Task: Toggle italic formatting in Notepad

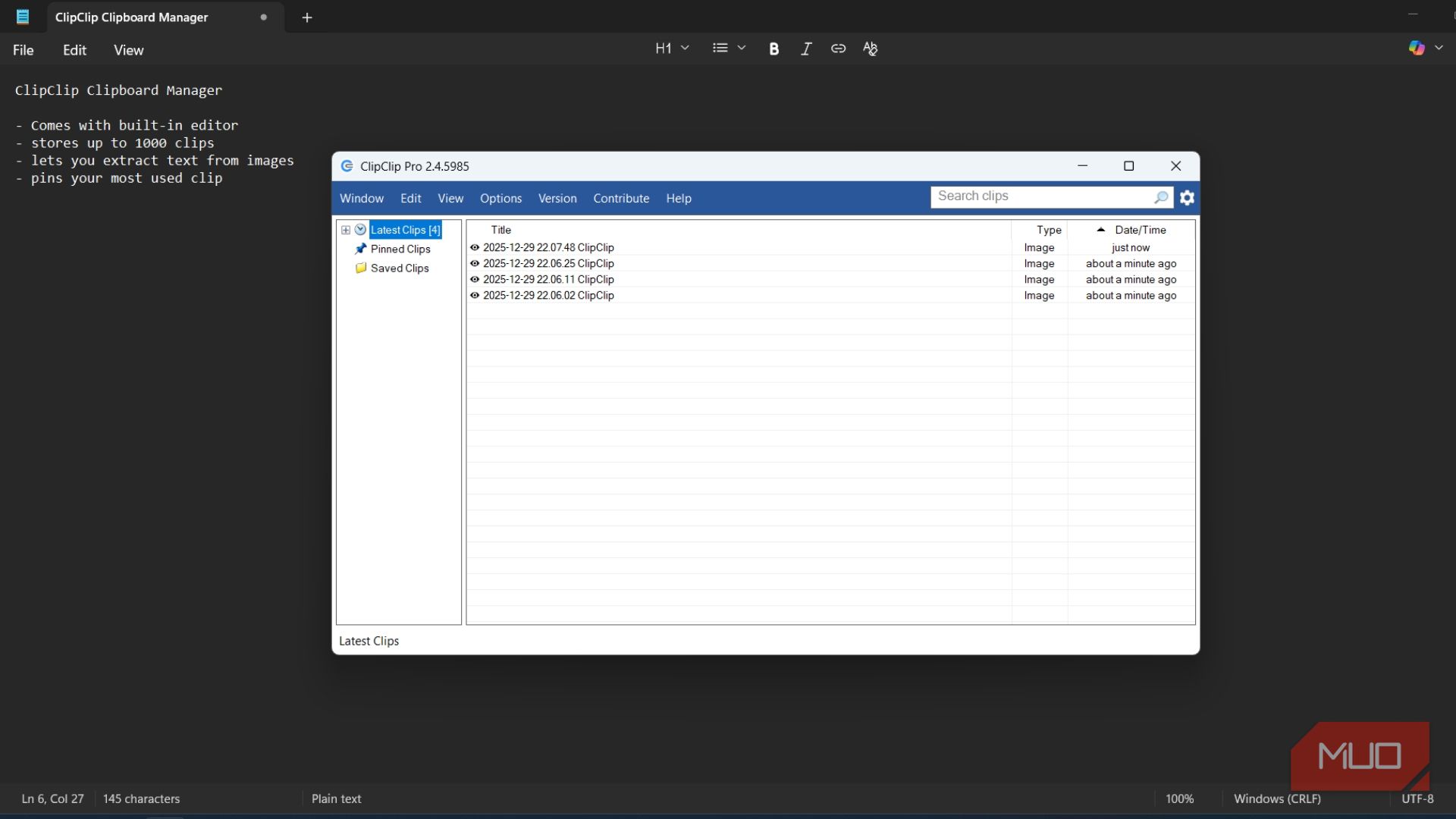Action: pos(806,49)
